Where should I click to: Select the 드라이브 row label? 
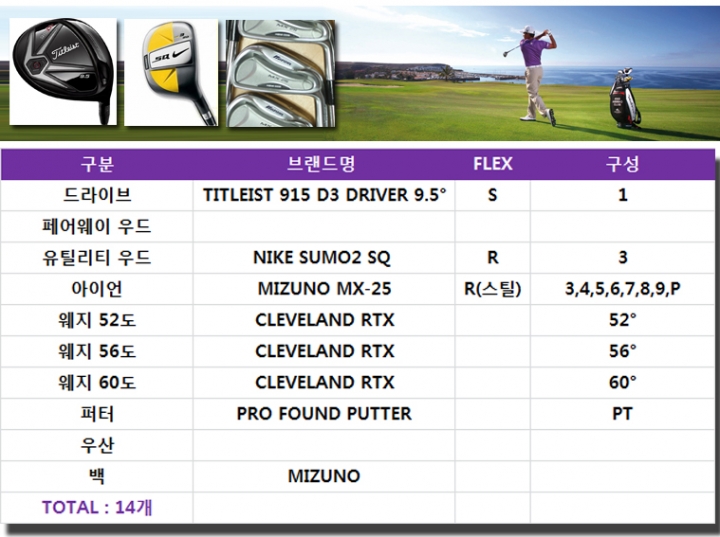tap(97, 195)
